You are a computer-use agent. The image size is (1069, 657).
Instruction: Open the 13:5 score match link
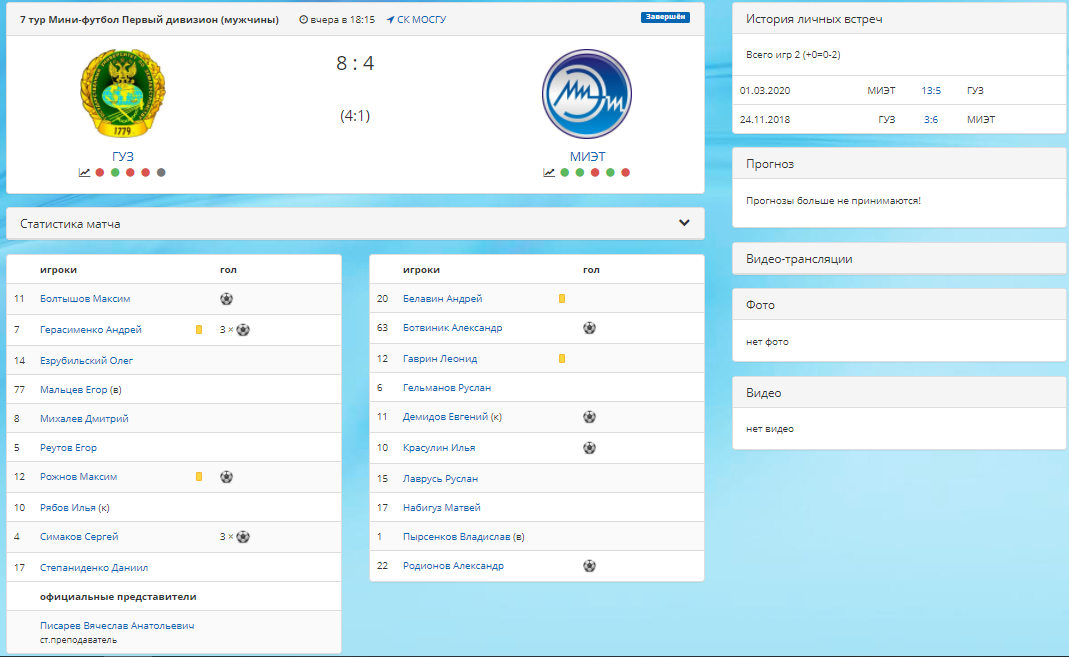point(931,91)
